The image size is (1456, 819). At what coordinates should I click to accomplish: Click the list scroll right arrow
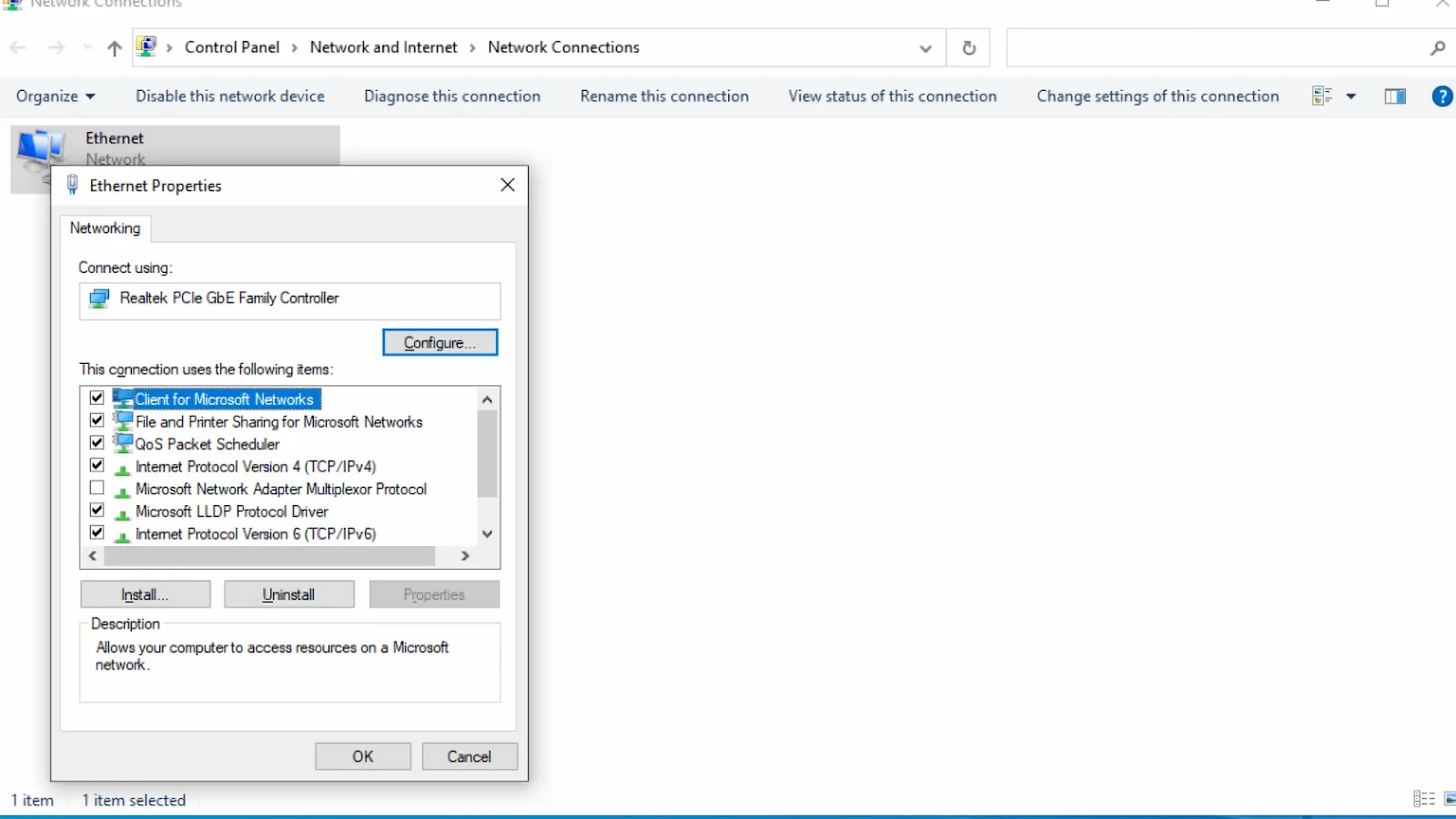coord(465,555)
